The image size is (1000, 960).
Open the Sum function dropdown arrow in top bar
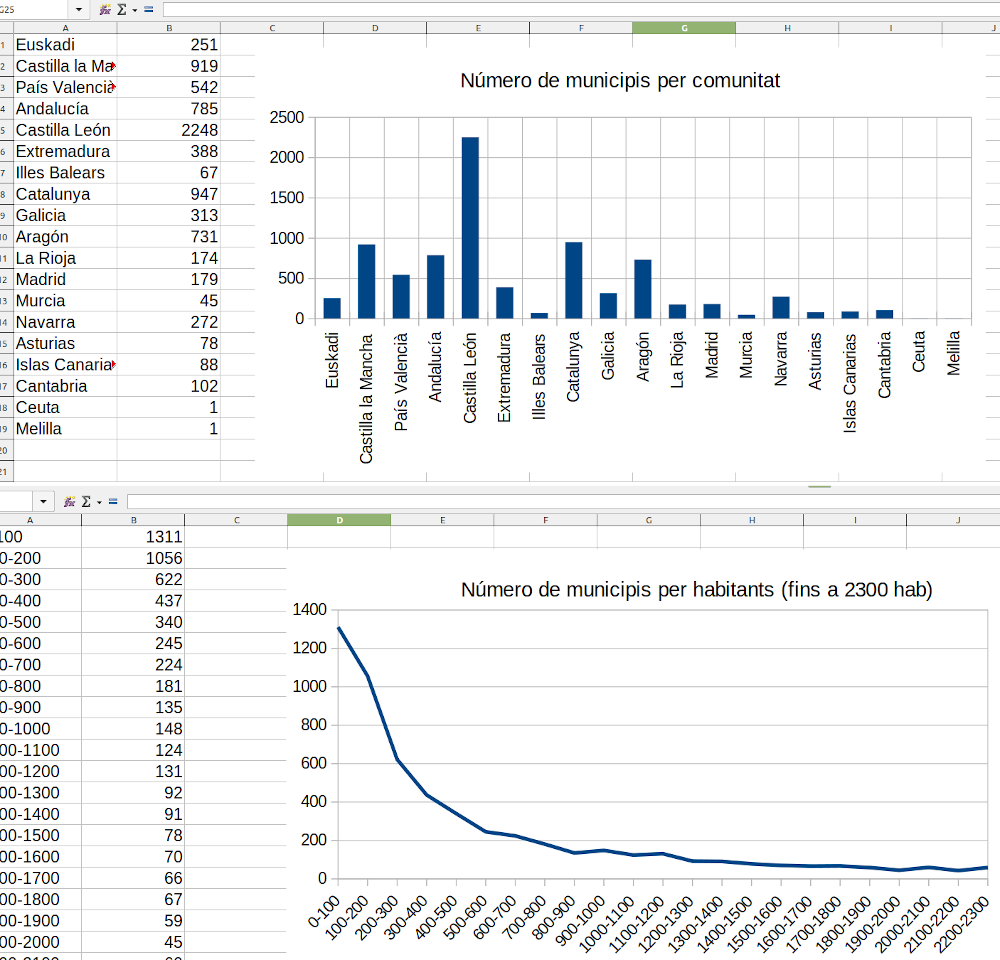[x=134, y=9]
